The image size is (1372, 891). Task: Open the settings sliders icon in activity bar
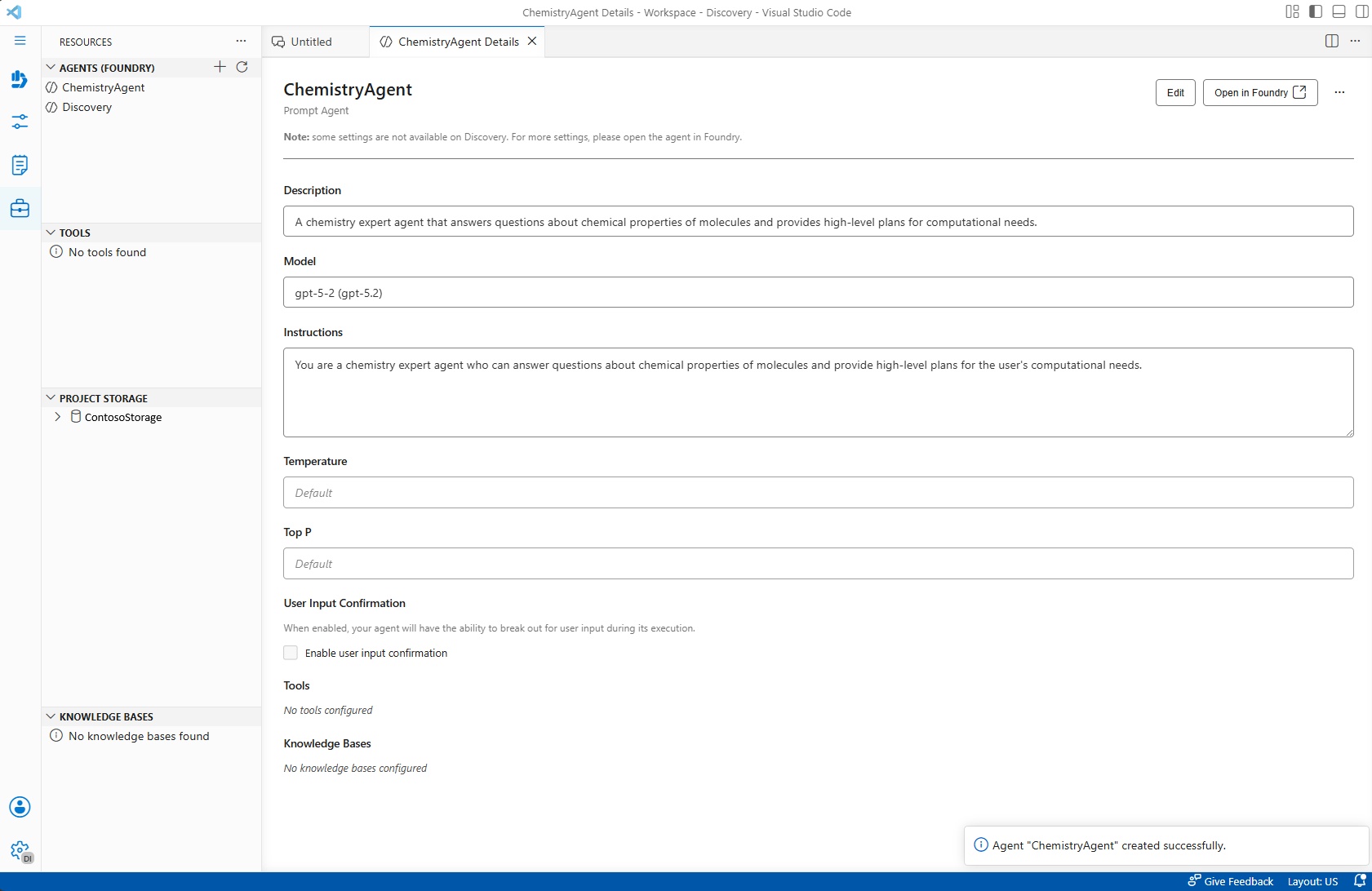(20, 122)
